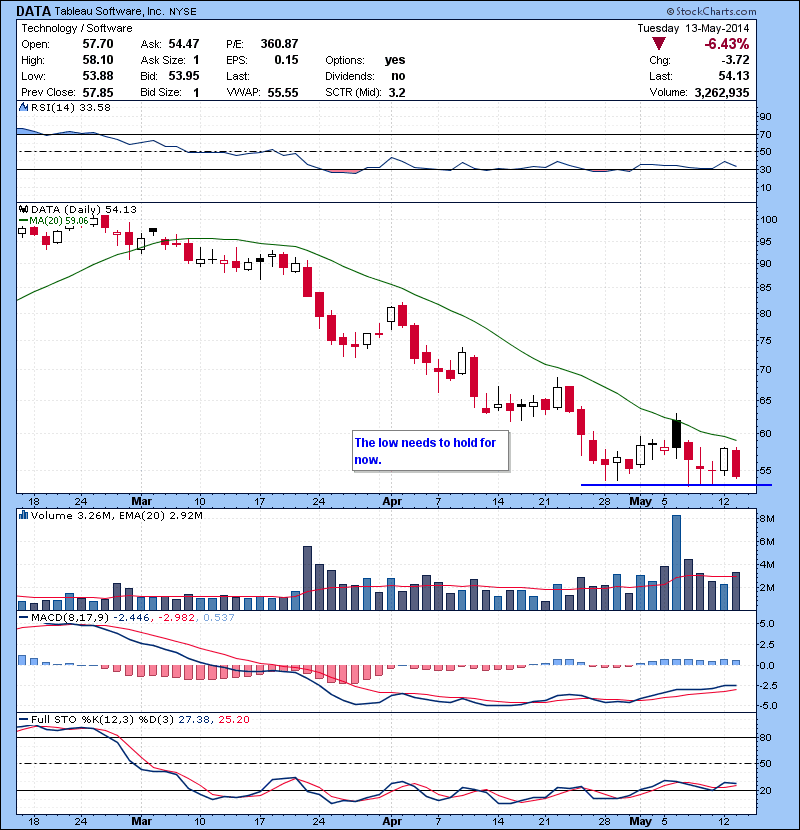
Task: Click the blue horizontal support line
Action: [x=676, y=484]
